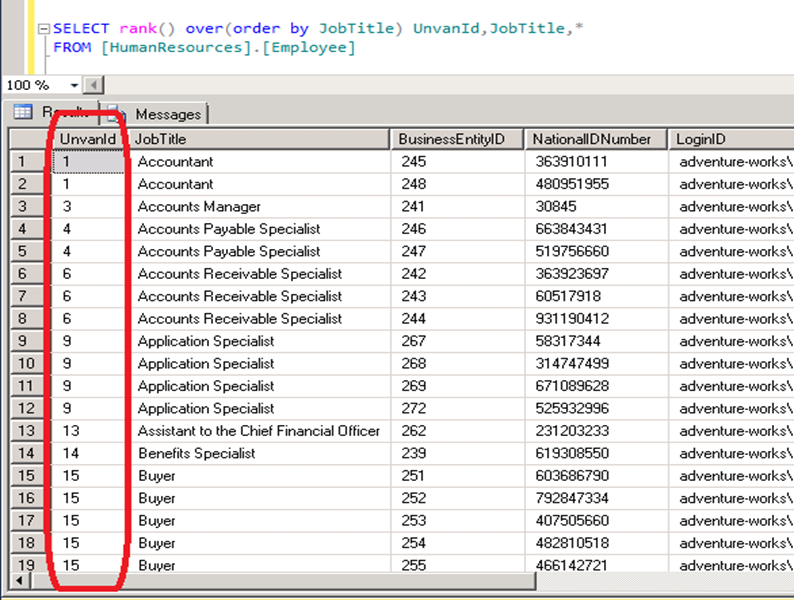Image resolution: width=794 pixels, height=600 pixels.
Task: Select row header 3 in results grid
Action: (26, 207)
